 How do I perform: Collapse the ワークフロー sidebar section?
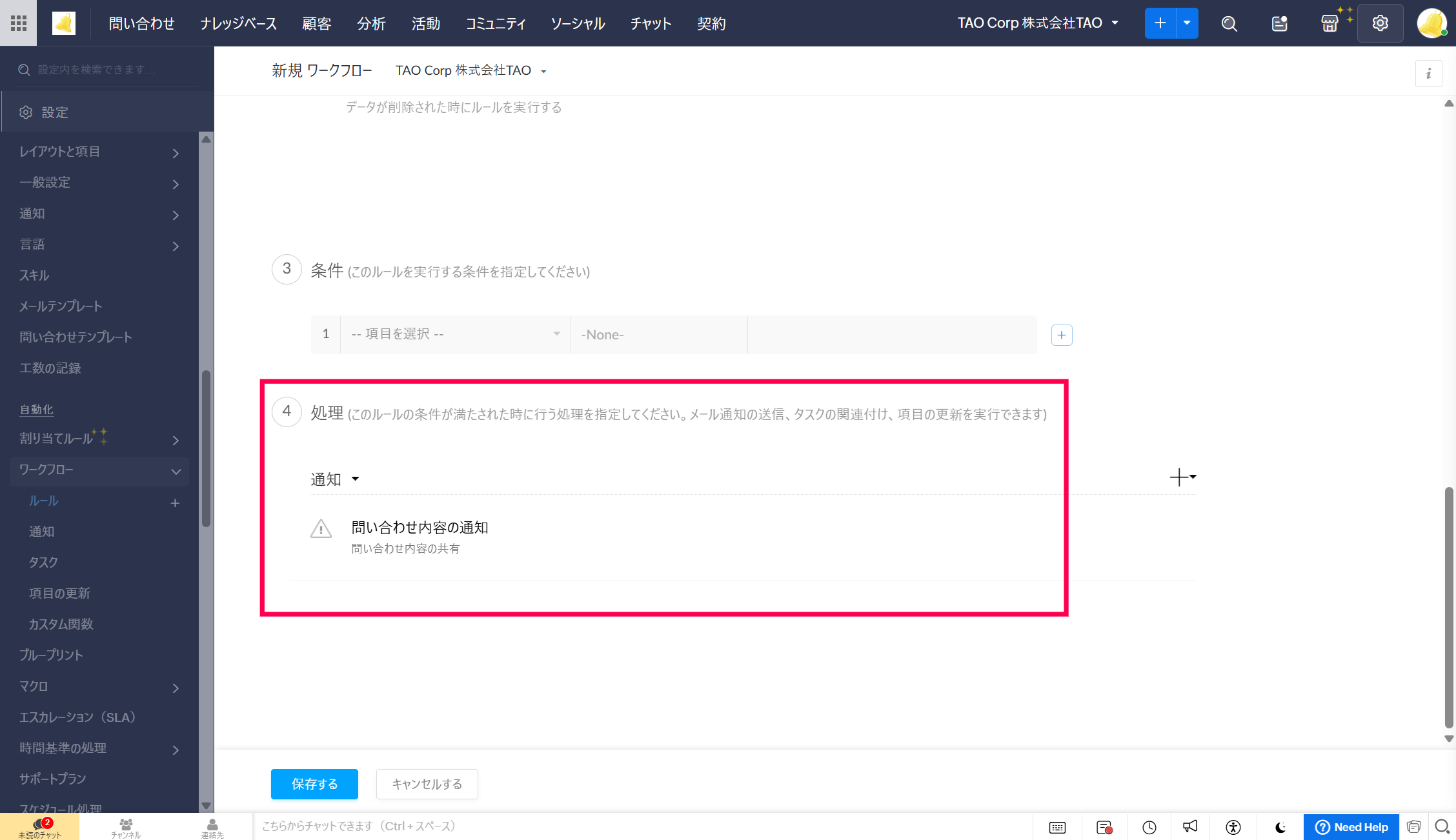pyautogui.click(x=176, y=472)
